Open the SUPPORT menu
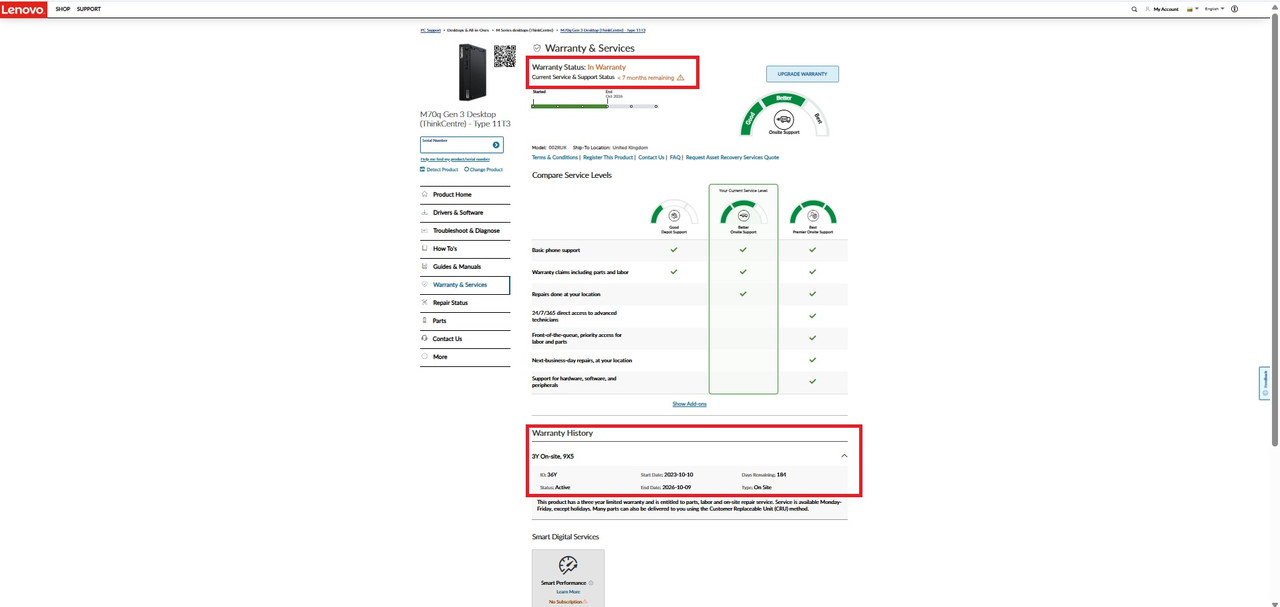Screen dimensions: 1280x607 [x=89, y=9]
